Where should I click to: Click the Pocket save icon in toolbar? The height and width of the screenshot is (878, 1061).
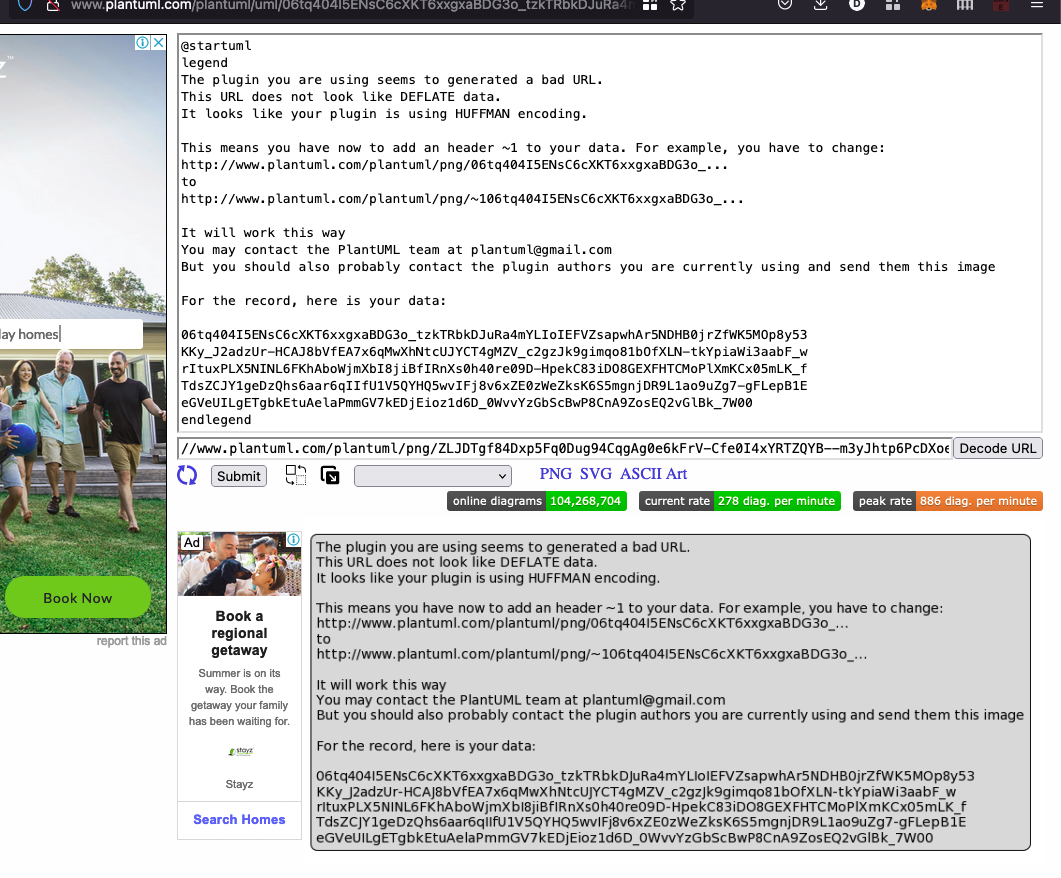[x=785, y=5]
